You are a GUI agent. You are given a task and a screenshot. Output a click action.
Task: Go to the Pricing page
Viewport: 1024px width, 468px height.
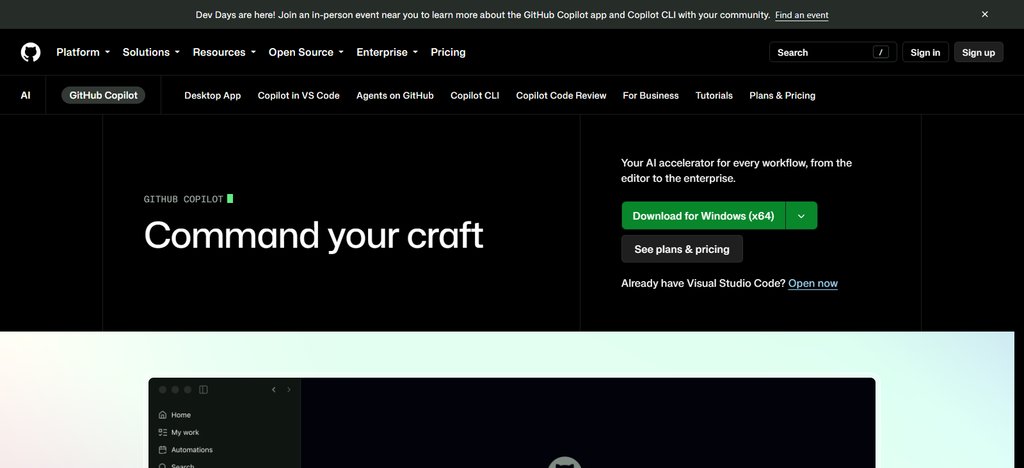tap(448, 52)
